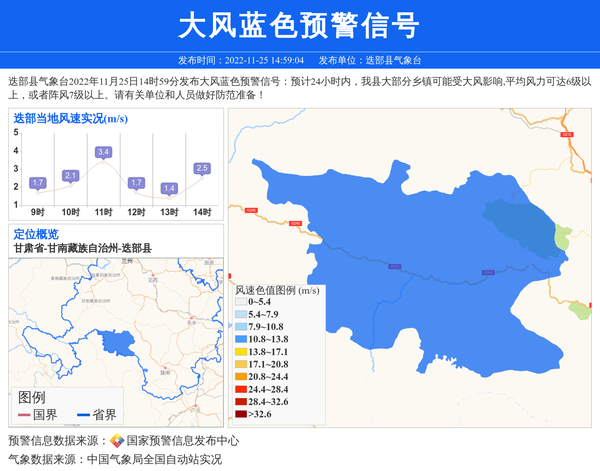Click the 2.1 wind speed marker at 10时
Viewport: 600px width, 471px height.
point(70,176)
